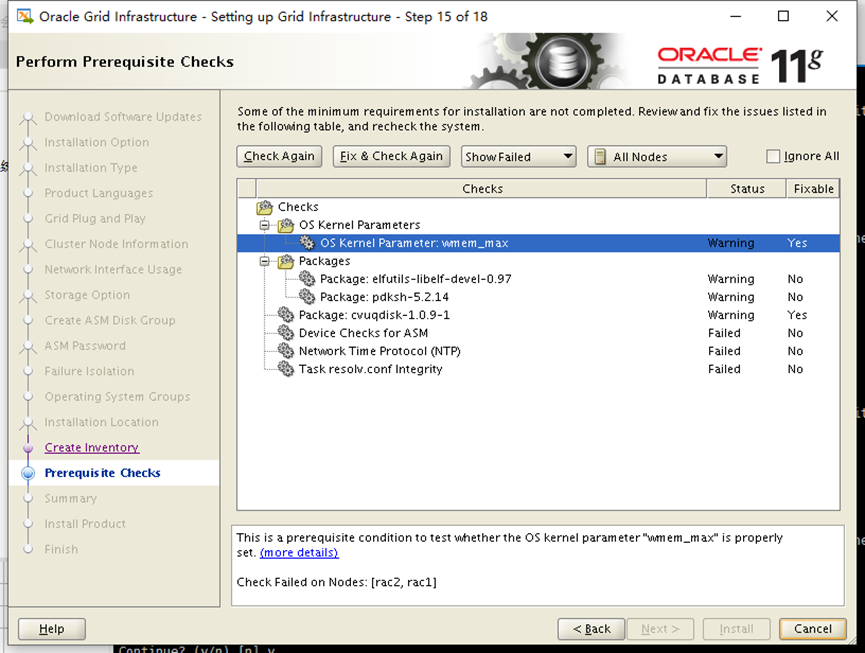Select Device Checks for ASM row
865x653 pixels.
(538, 333)
